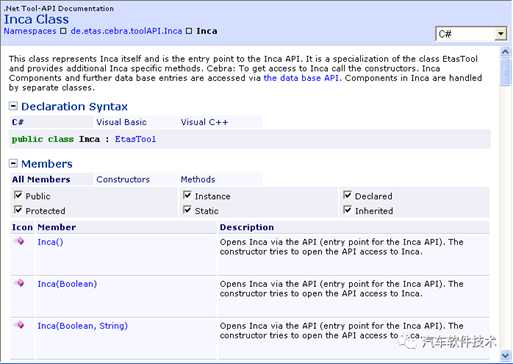Toggle the Static members checkbox
This screenshot has width=513, height=364.
coord(187,210)
